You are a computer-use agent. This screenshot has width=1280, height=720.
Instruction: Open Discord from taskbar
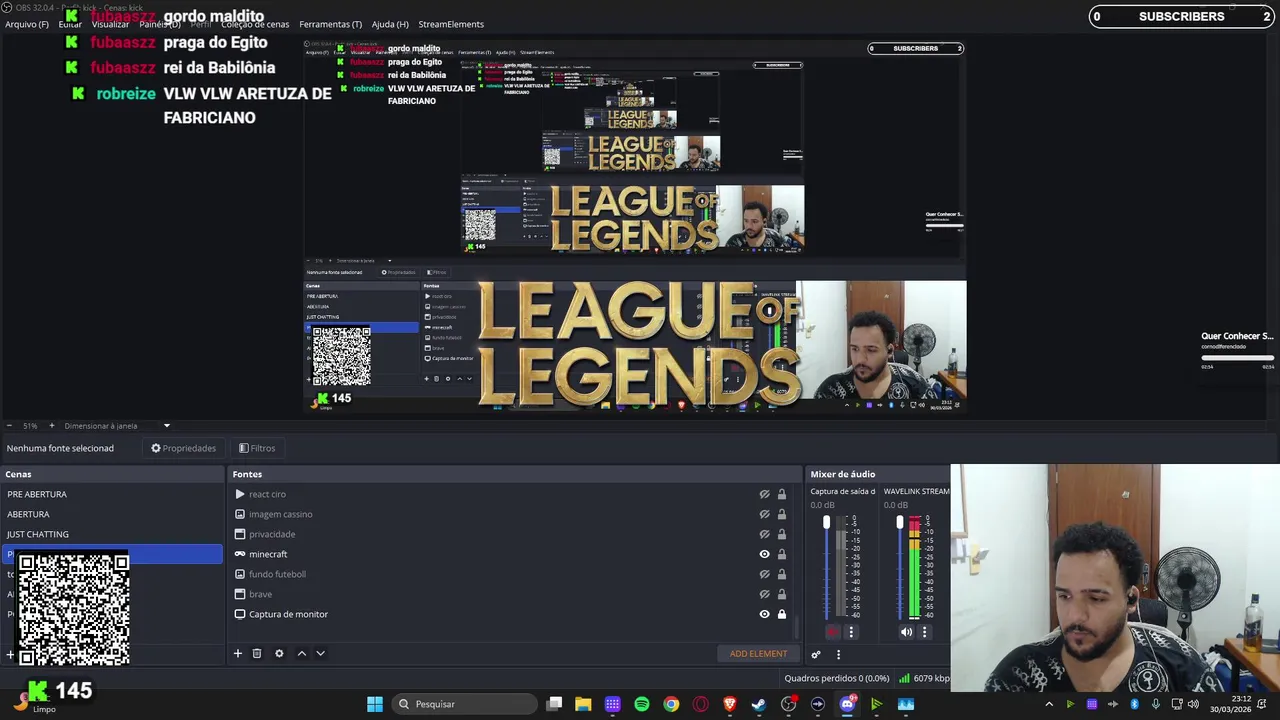(x=847, y=704)
